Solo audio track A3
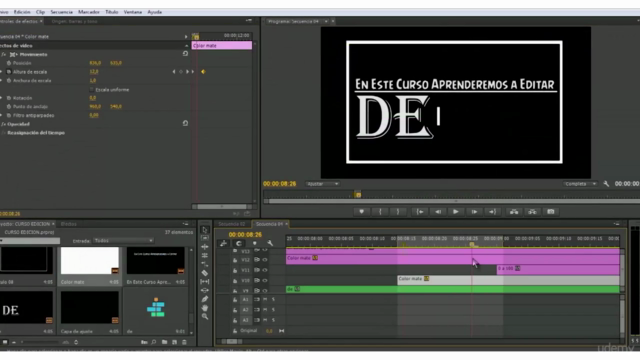 (x=273, y=320)
